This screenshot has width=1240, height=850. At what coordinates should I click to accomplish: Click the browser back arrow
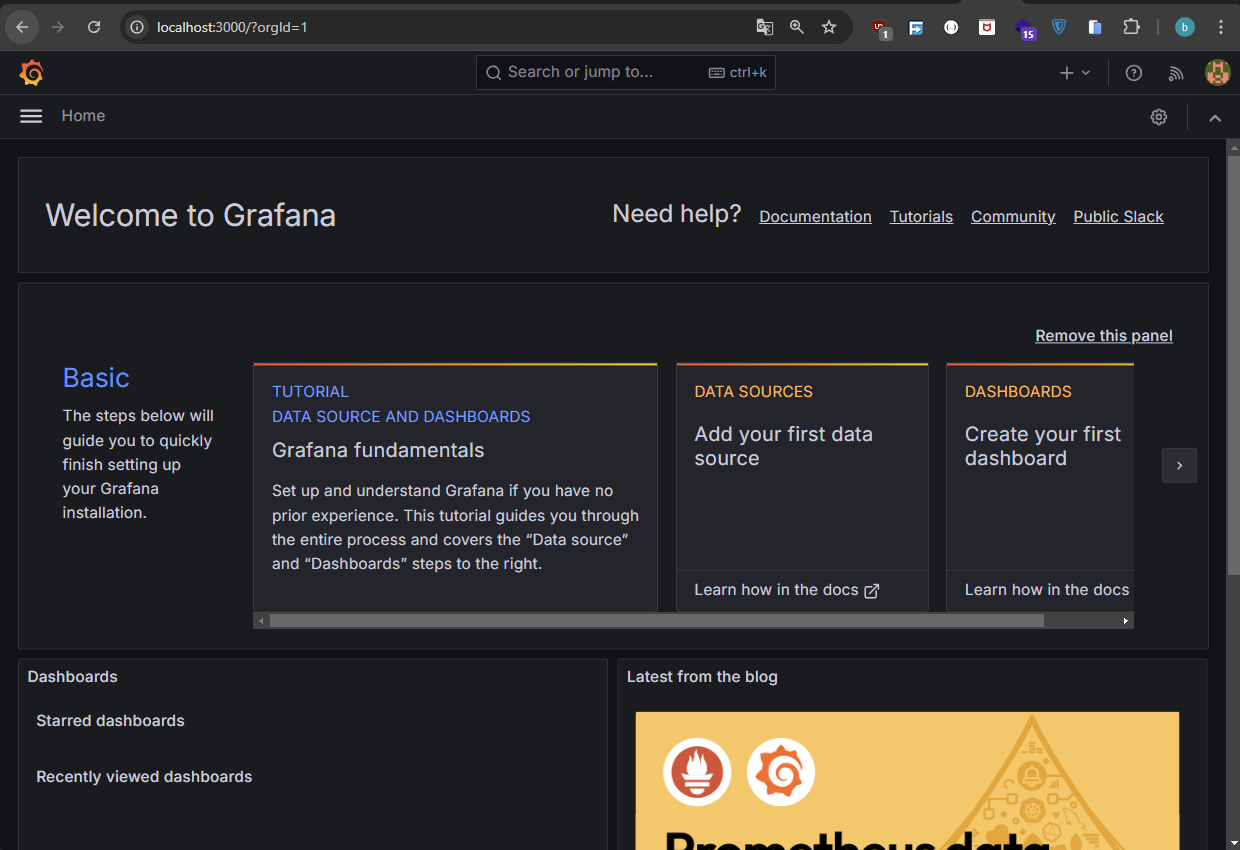coord(23,27)
